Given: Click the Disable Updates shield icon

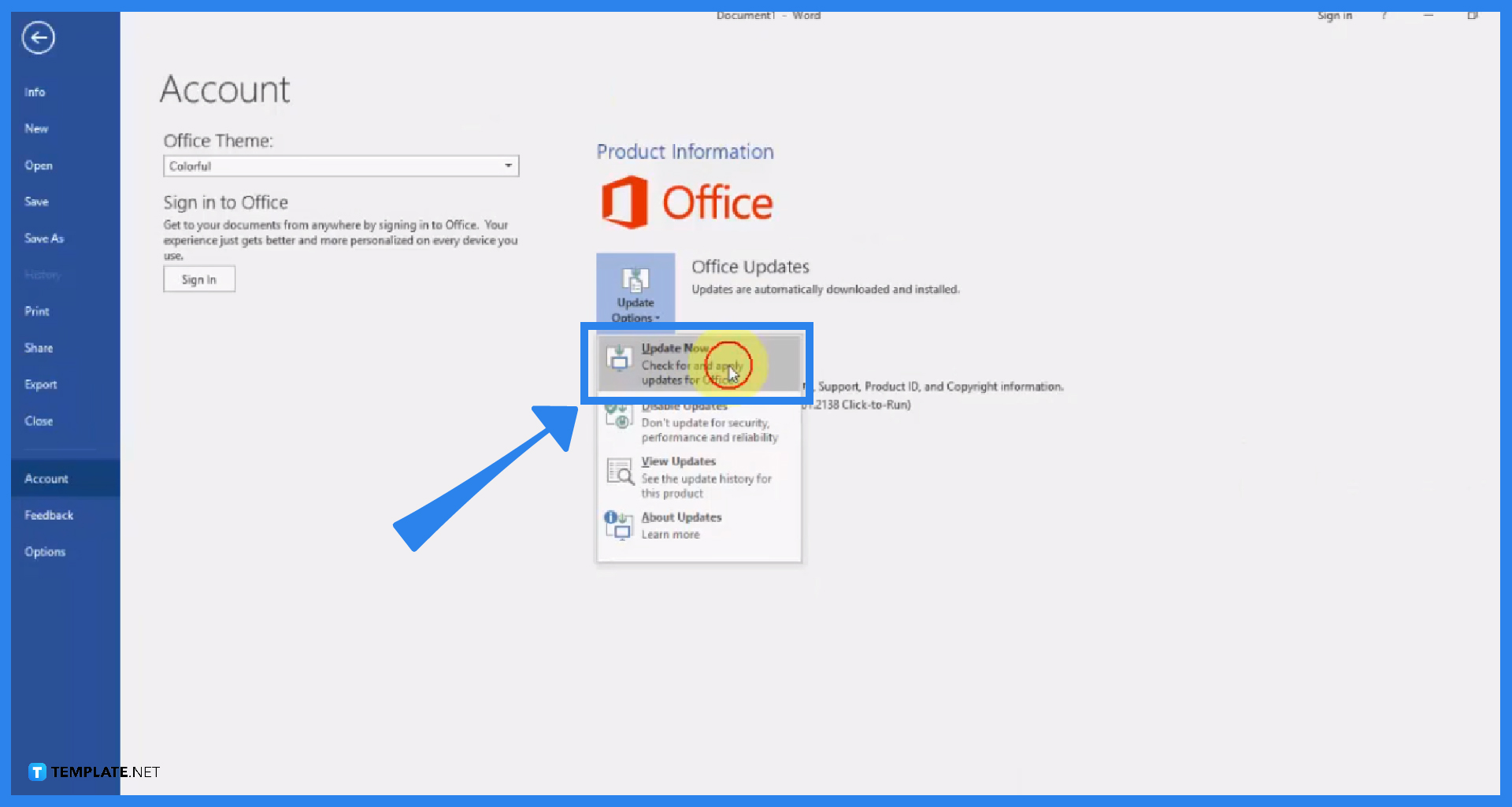Looking at the screenshot, I should click(x=620, y=415).
